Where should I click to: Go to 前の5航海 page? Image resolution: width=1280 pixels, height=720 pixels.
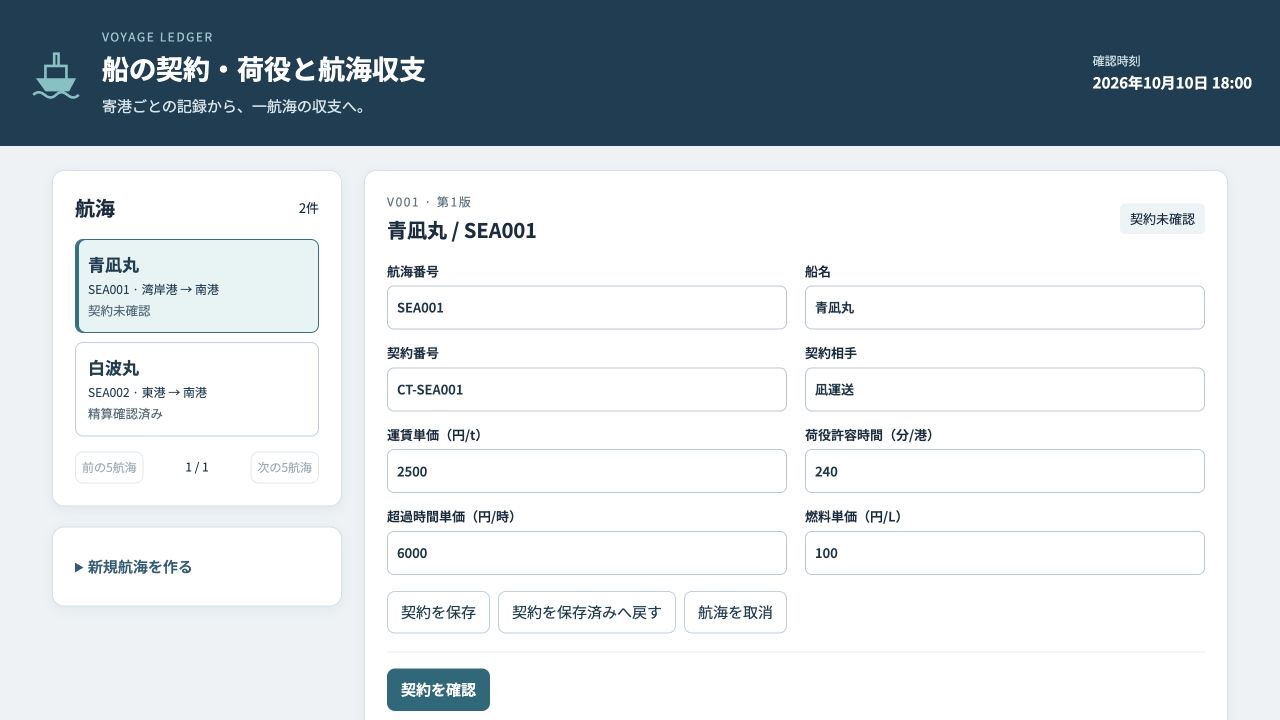pos(109,467)
